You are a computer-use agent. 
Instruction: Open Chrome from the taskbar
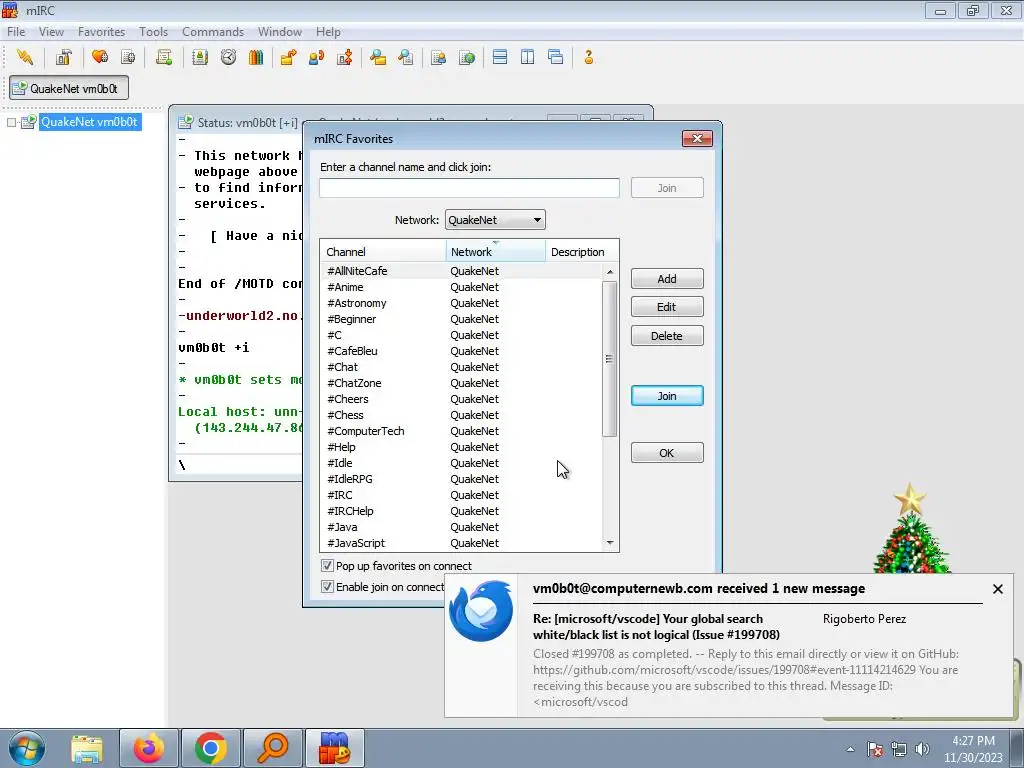coord(210,748)
